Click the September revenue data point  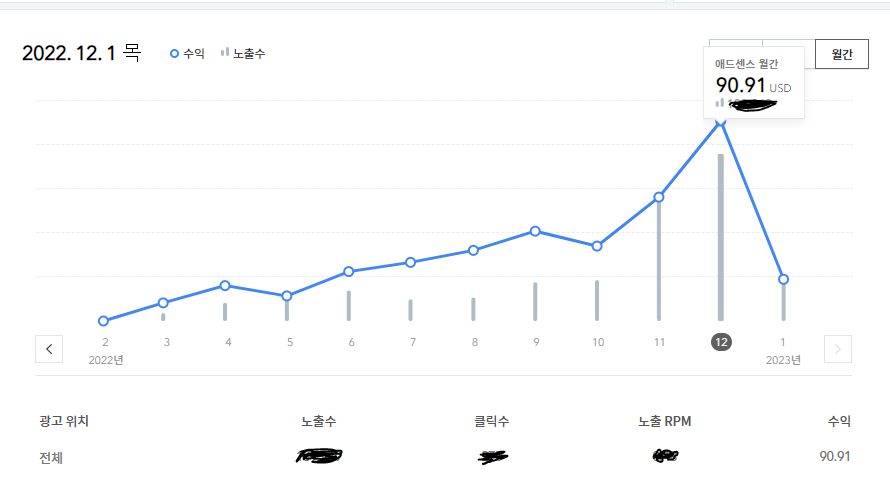pyautogui.click(x=535, y=231)
